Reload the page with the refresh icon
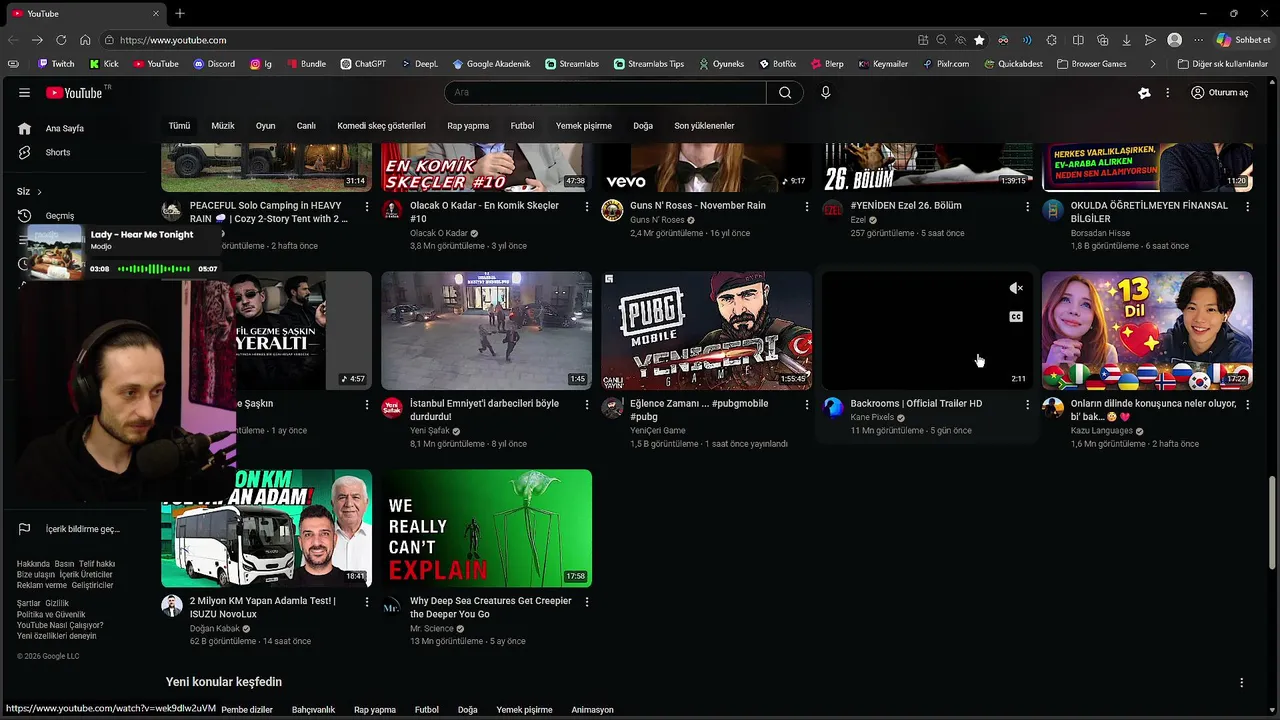This screenshot has height=720, width=1280. coord(61,40)
